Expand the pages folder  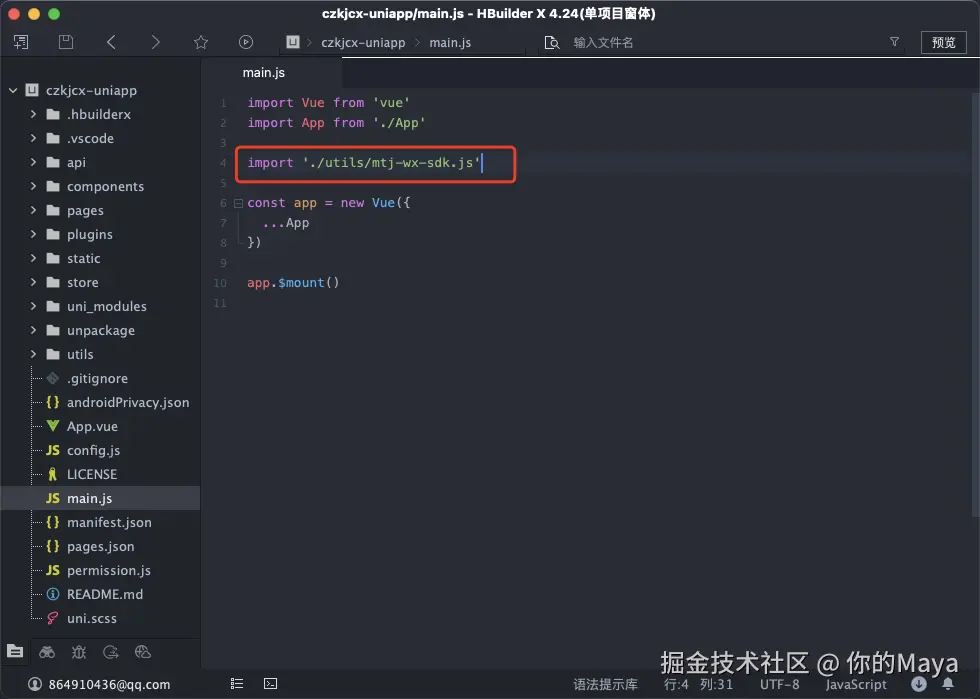[33, 211]
